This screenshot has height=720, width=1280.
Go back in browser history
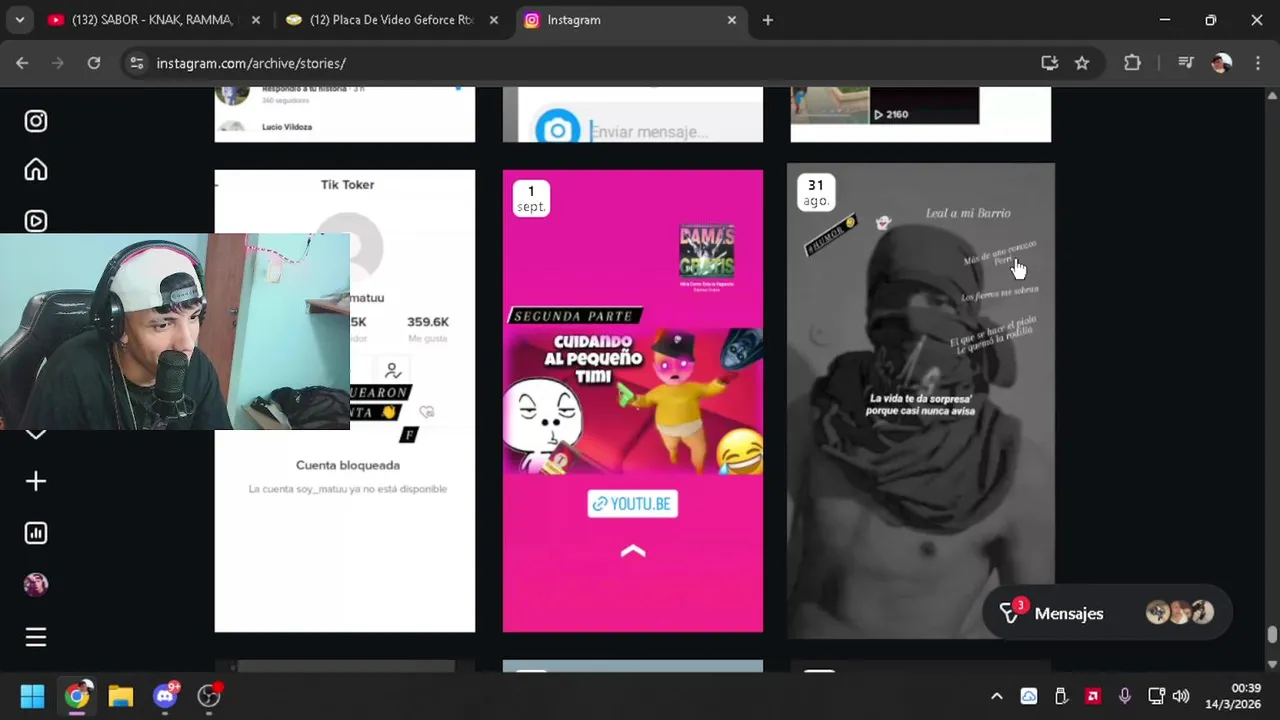pyautogui.click(x=22, y=63)
